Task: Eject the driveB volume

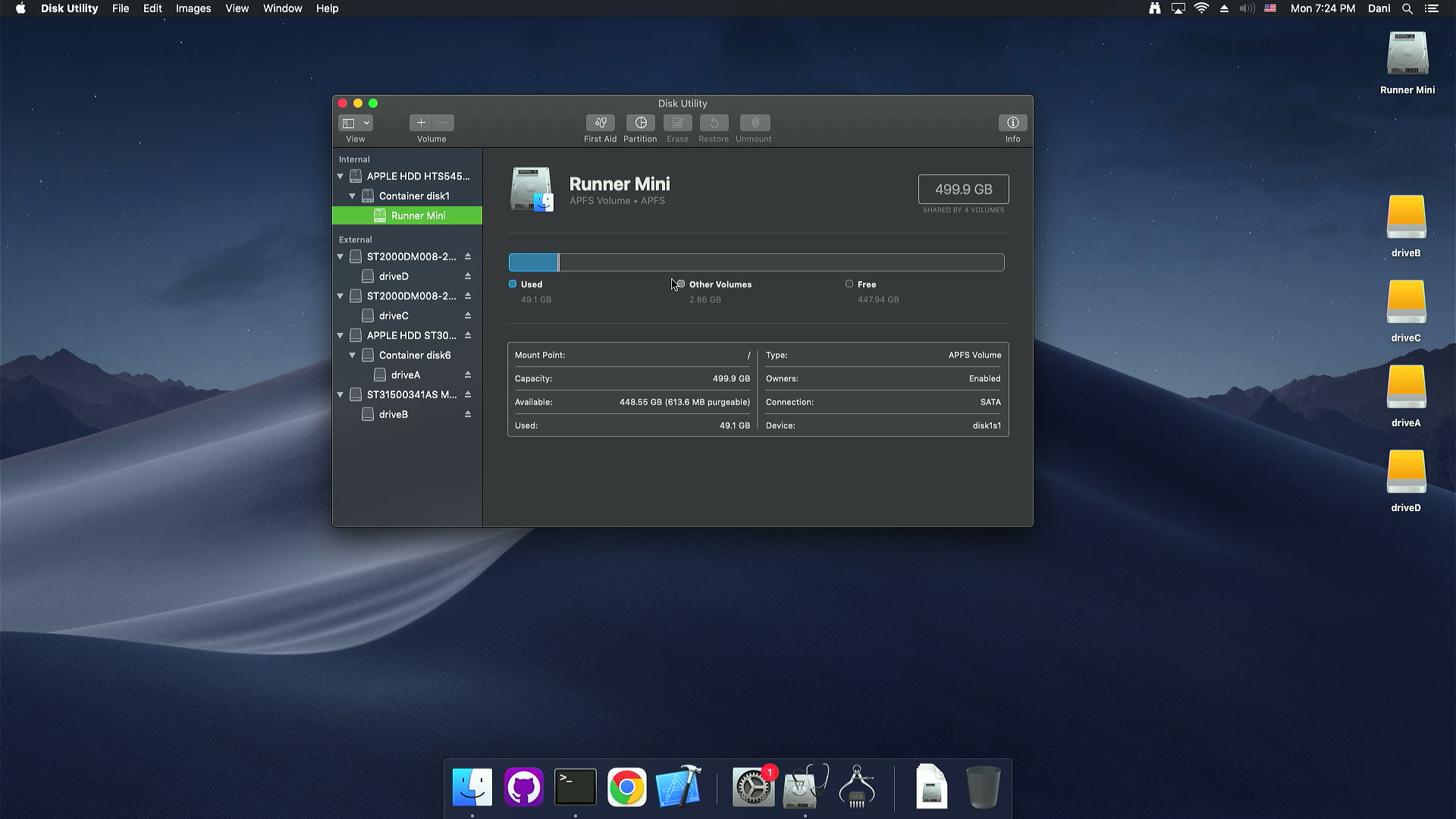Action: [x=468, y=414]
